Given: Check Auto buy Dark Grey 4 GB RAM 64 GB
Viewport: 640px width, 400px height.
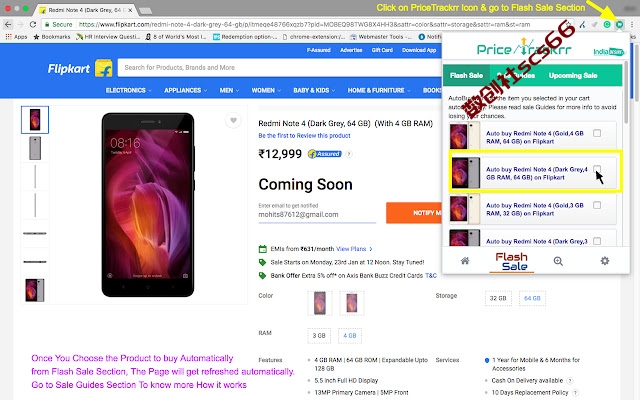Looking at the screenshot, I should 597,169.
